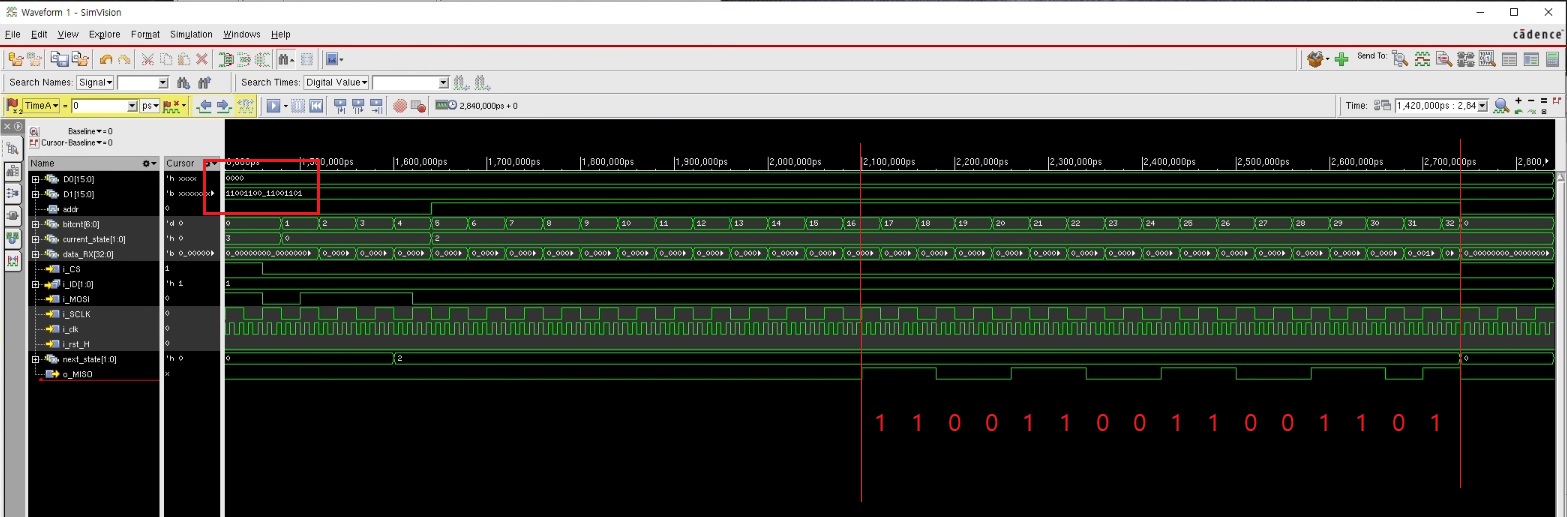The height and width of the screenshot is (517, 1567).
Task: Open the Windows menu
Action: pyautogui.click(x=242, y=34)
